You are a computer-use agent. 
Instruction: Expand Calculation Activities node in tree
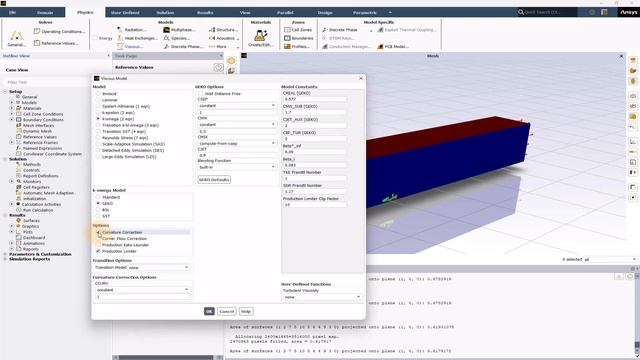pyautogui.click(x=11, y=204)
